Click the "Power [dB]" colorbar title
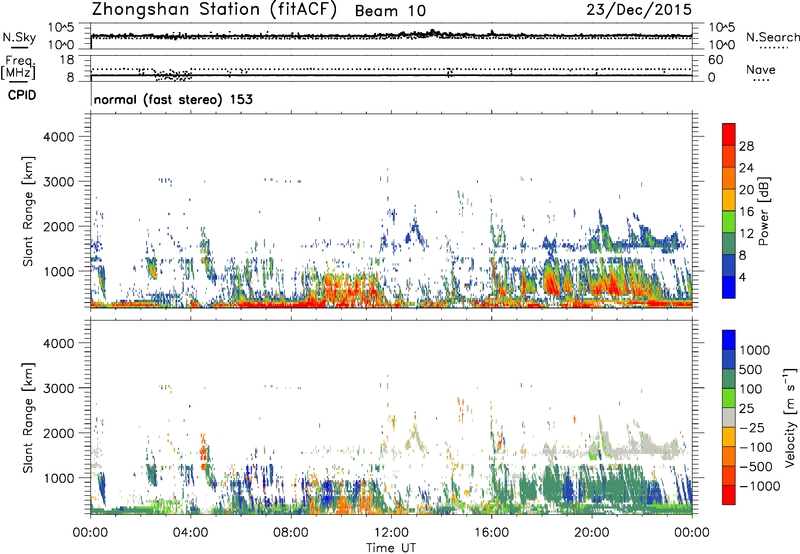The image size is (800, 554). point(763,211)
